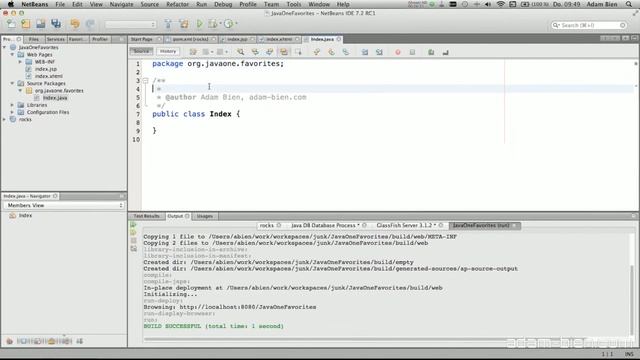Collapse the Web Pages folder

12,54
